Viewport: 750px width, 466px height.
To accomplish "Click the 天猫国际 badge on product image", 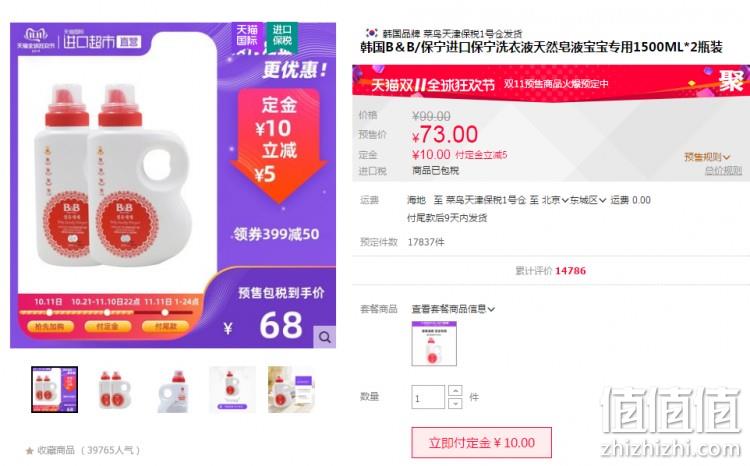I will pyautogui.click(x=247, y=35).
